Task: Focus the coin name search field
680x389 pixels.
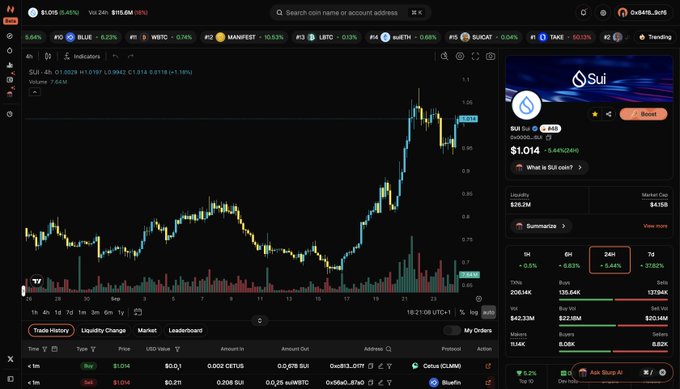Action: coord(350,13)
